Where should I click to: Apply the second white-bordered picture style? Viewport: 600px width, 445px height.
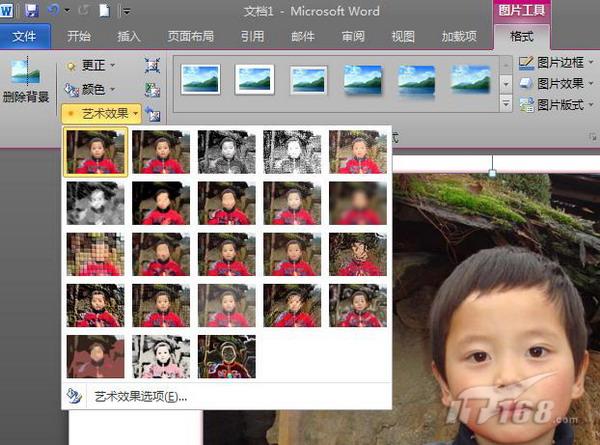tap(254, 79)
